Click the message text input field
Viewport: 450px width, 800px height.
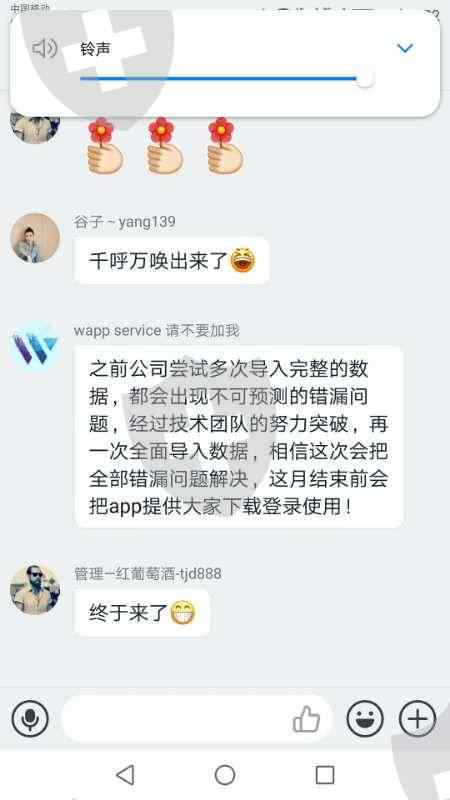(x=197, y=718)
